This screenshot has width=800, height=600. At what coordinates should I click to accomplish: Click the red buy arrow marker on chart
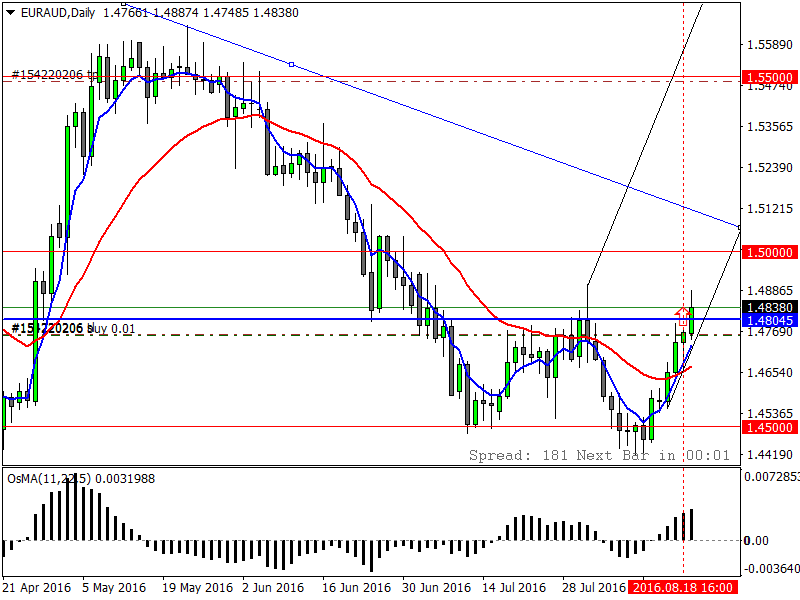(x=683, y=316)
